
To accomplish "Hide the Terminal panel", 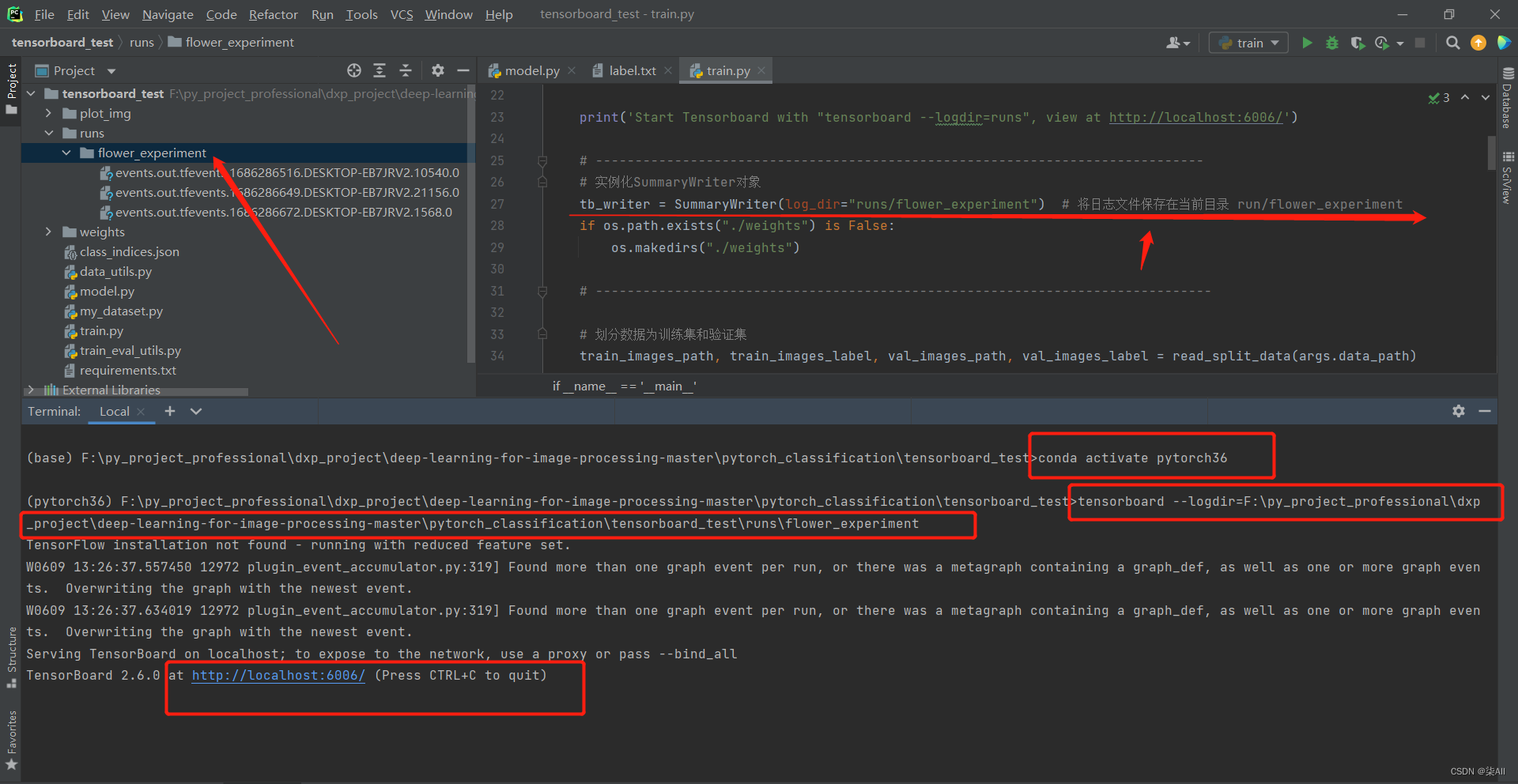I will click(x=1485, y=411).
